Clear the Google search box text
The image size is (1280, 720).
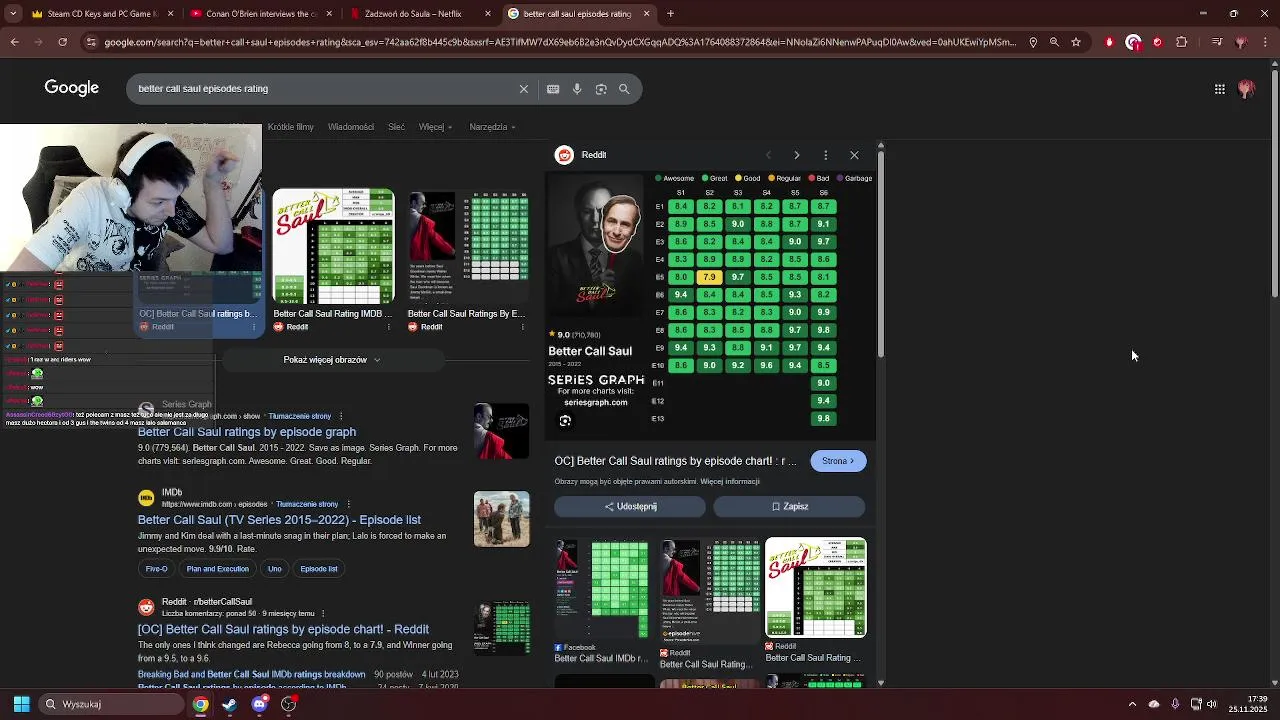click(x=523, y=89)
